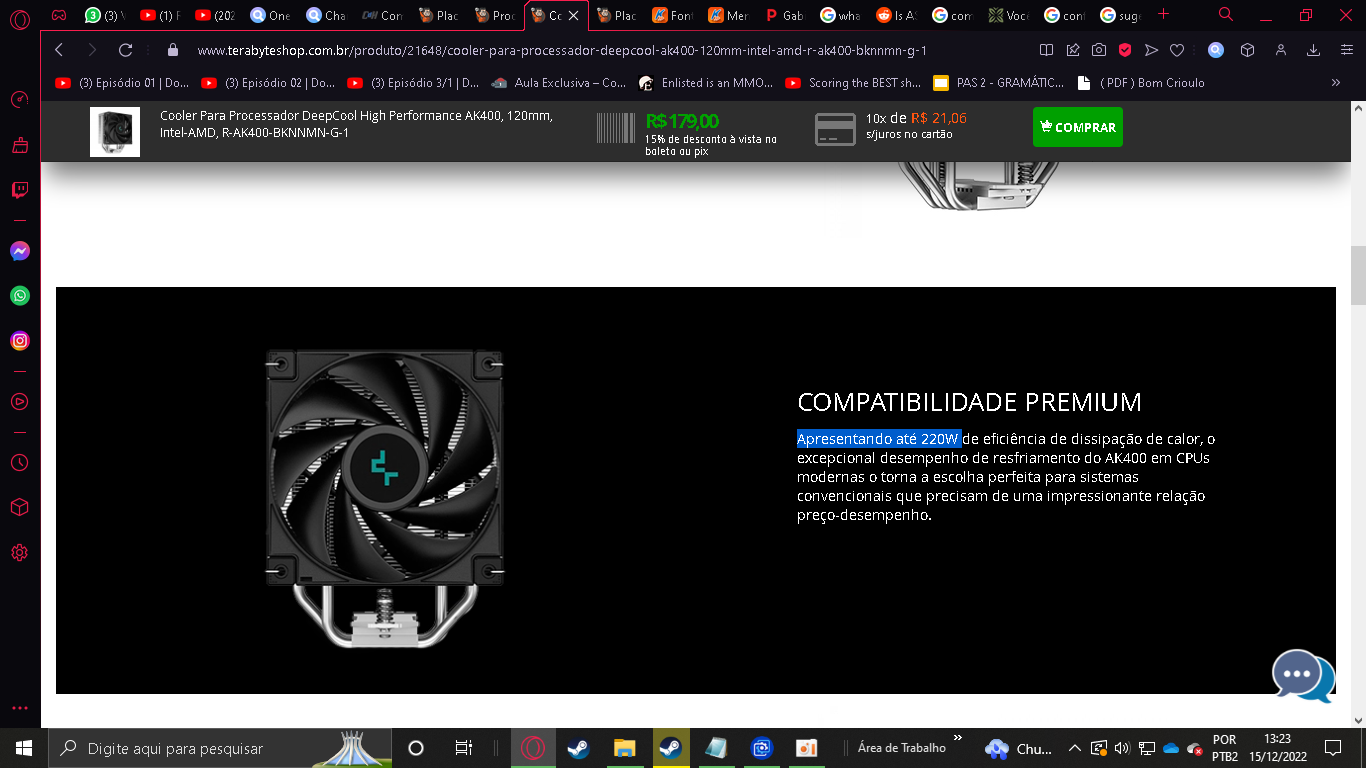Show hidden bookmarks overflow arrows
This screenshot has height=768, width=1366.
pyautogui.click(x=1336, y=83)
